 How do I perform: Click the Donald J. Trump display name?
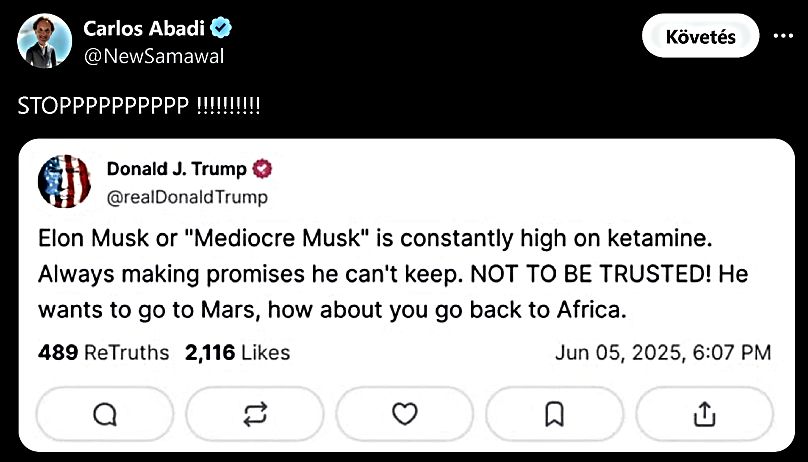coord(178,169)
